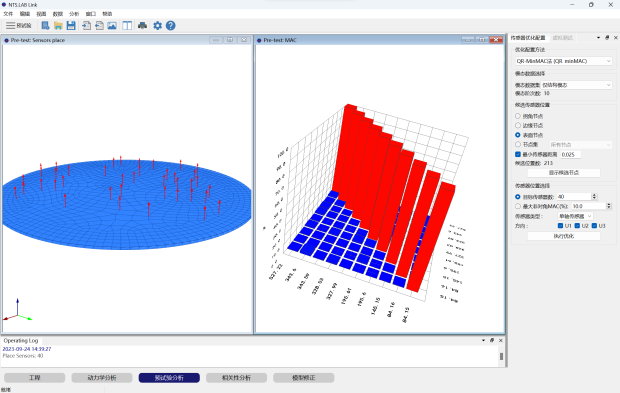Screen dimensions: 620x393
Task: Click the picture export icon in toolbar
Action: coord(112,26)
